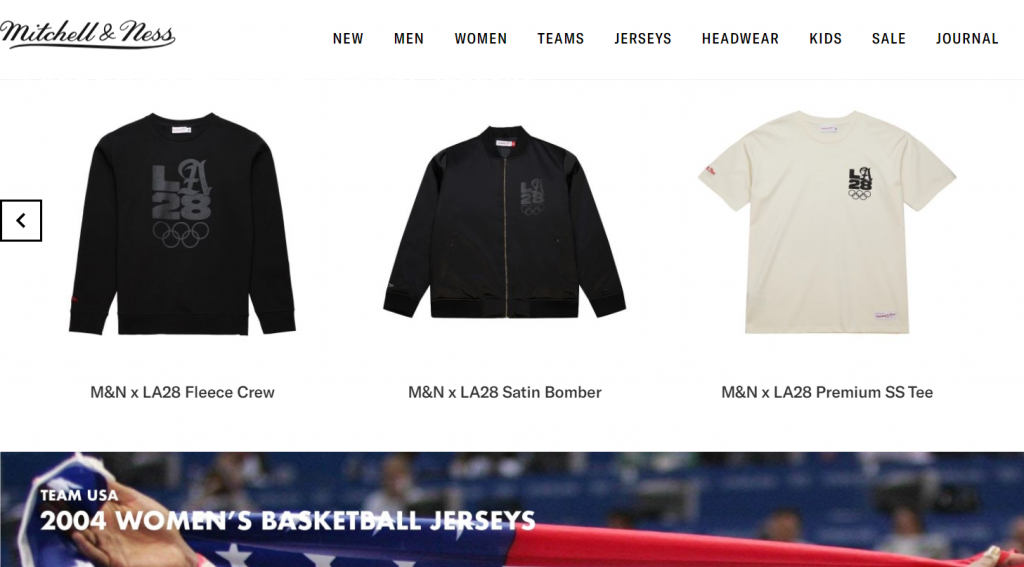View black LA28 Fleece Crew sweatshirt image

click(182, 224)
